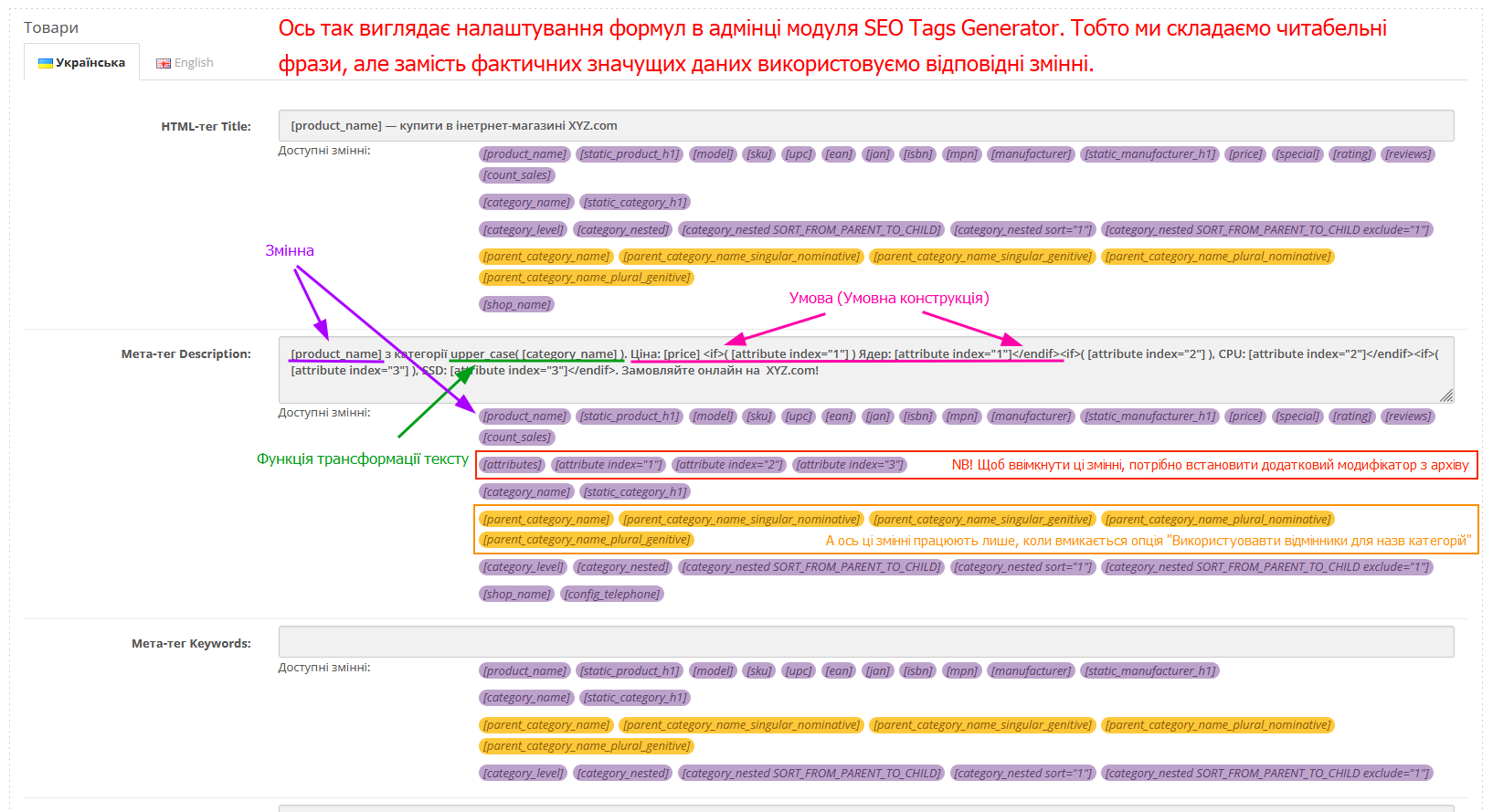Insert [reviews] tag under the Title field
Image resolution: width=1493 pixels, height=812 pixels.
coord(1408,154)
